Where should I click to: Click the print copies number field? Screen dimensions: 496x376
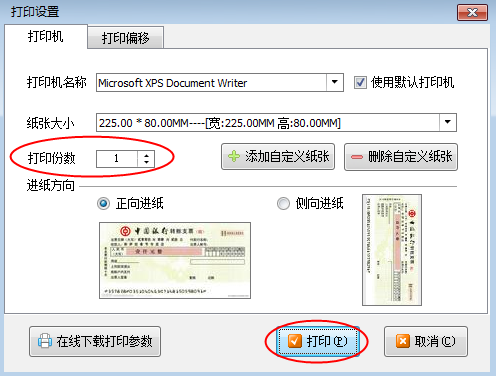(117, 159)
